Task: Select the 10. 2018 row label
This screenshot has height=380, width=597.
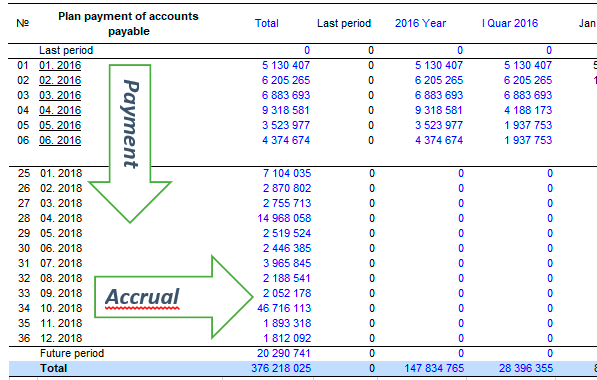Action: click(x=61, y=308)
